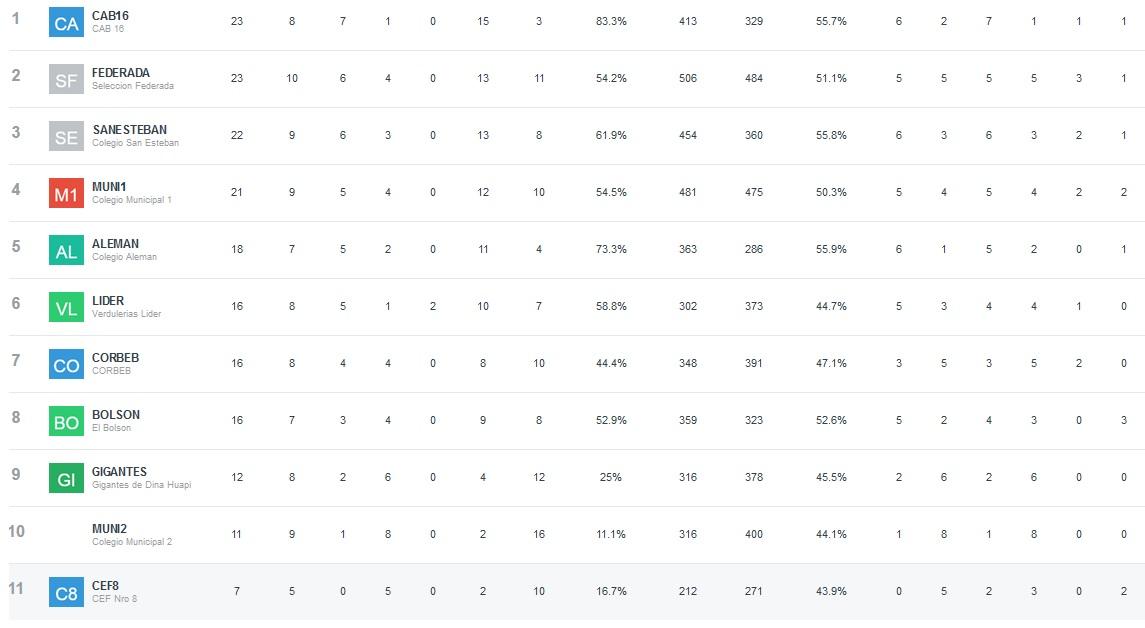
Task: Select the LIDER team name
Action: click(108, 301)
